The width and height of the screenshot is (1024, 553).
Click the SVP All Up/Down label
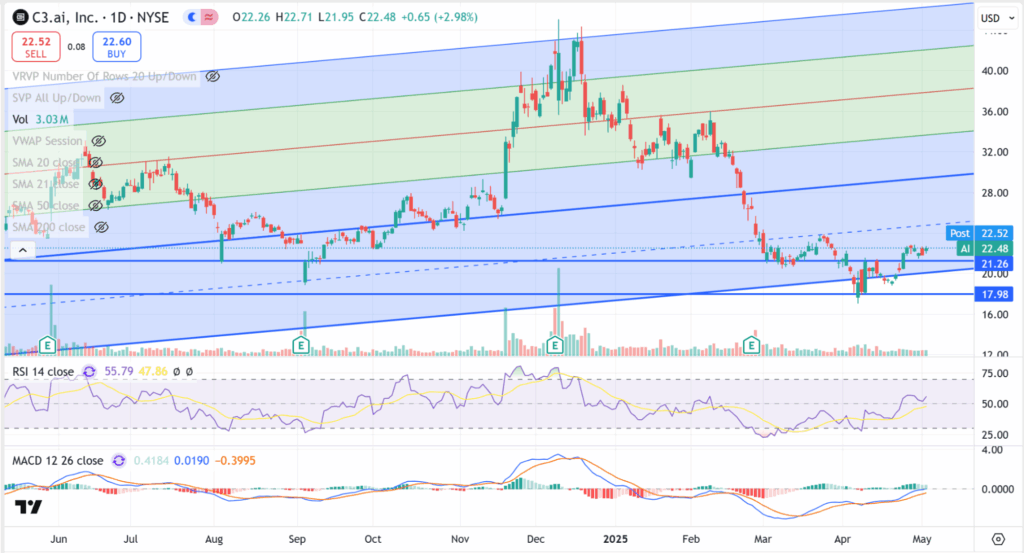[57, 98]
